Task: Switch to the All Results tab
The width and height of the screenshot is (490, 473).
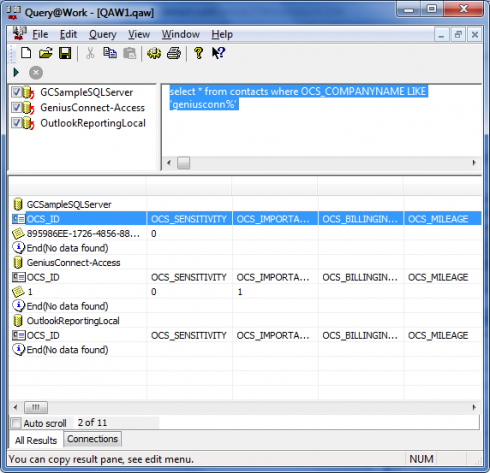Action: 36,440
